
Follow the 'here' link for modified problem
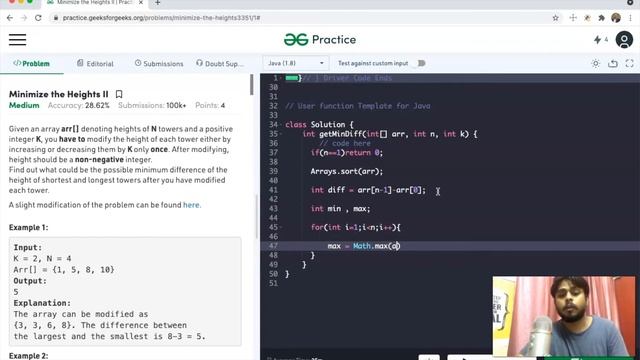191,205
